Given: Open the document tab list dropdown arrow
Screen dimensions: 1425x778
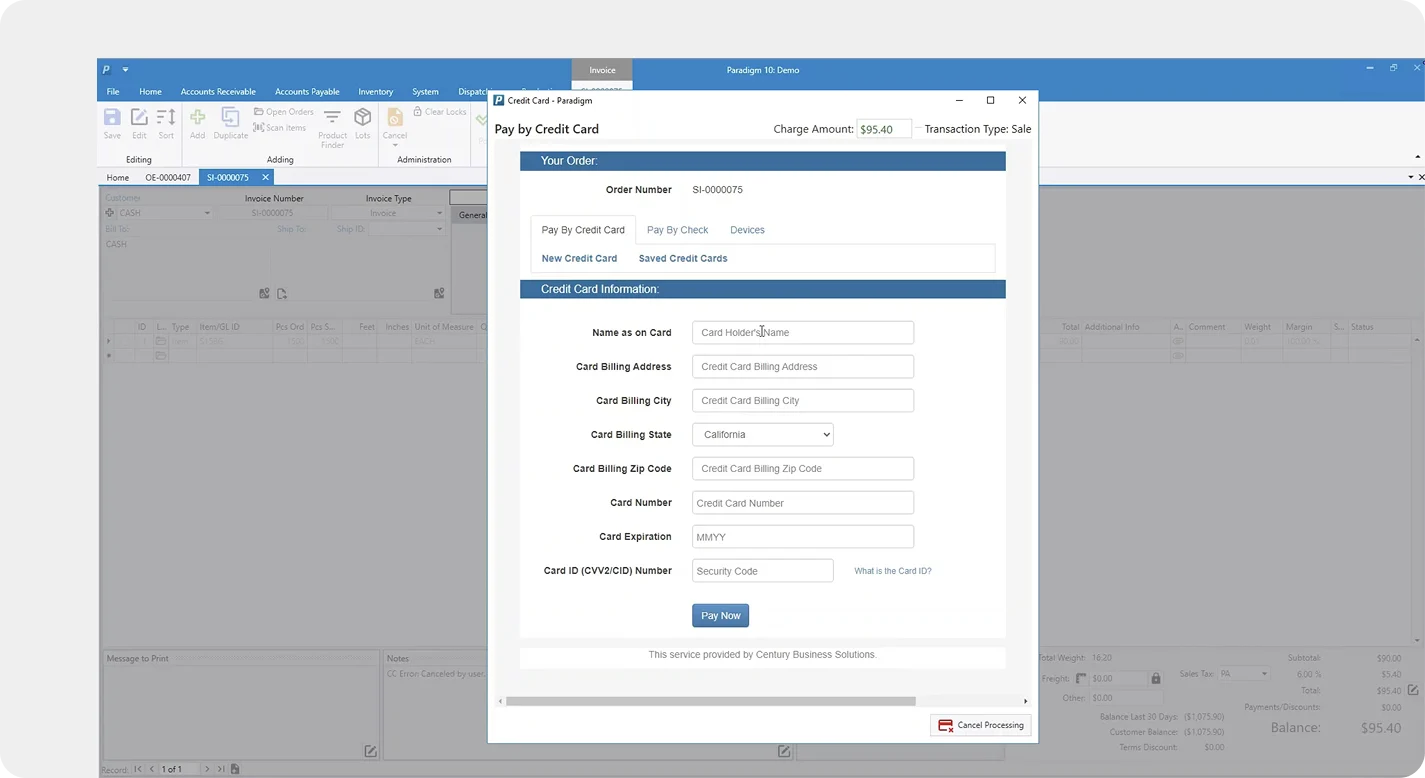Looking at the screenshot, I should pyautogui.click(x=1410, y=177).
